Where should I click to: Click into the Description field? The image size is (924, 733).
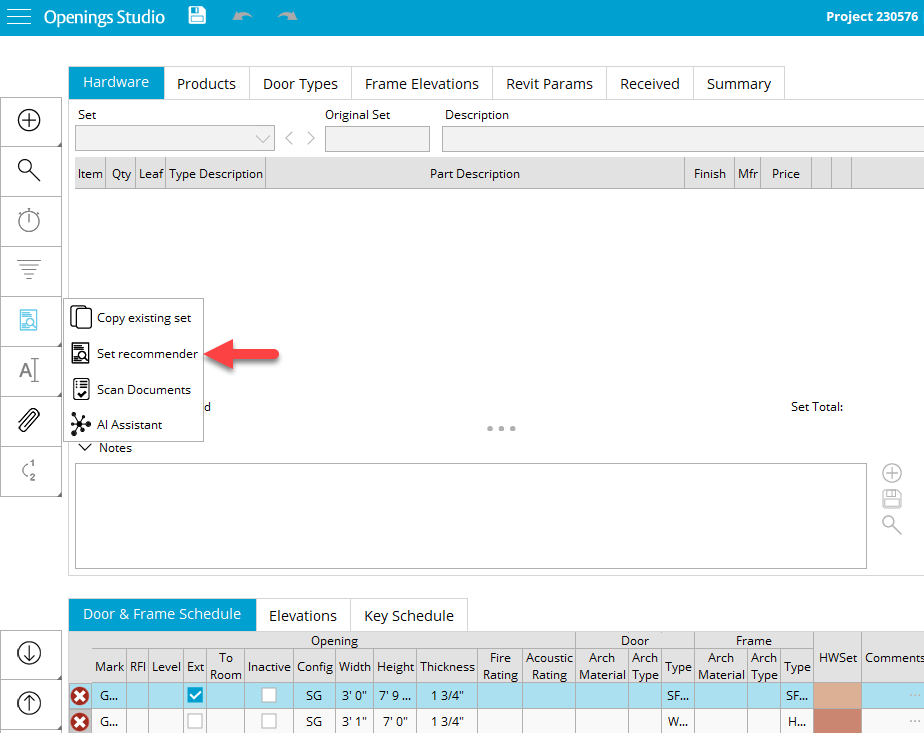(683, 139)
